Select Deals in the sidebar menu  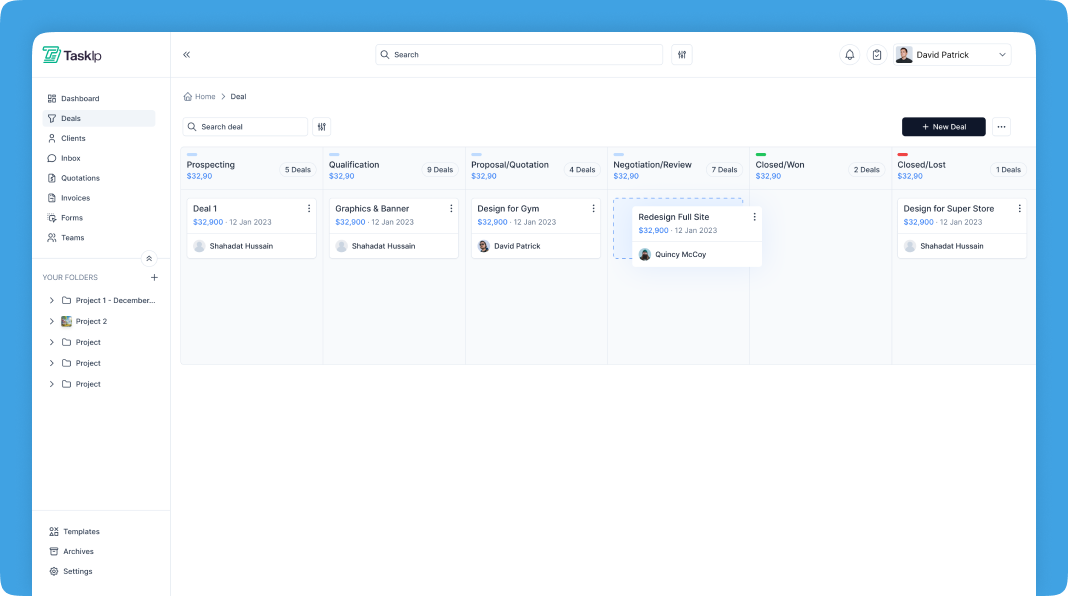click(69, 118)
